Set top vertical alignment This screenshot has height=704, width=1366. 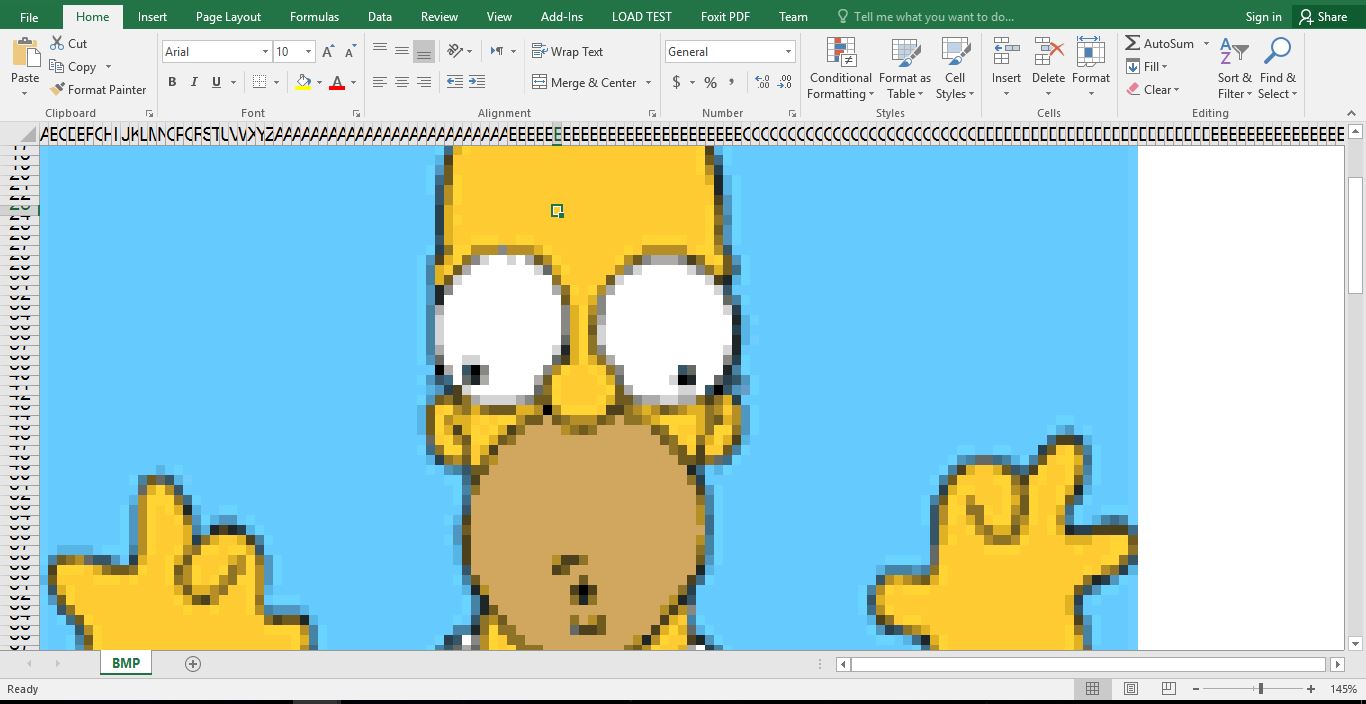(380, 51)
